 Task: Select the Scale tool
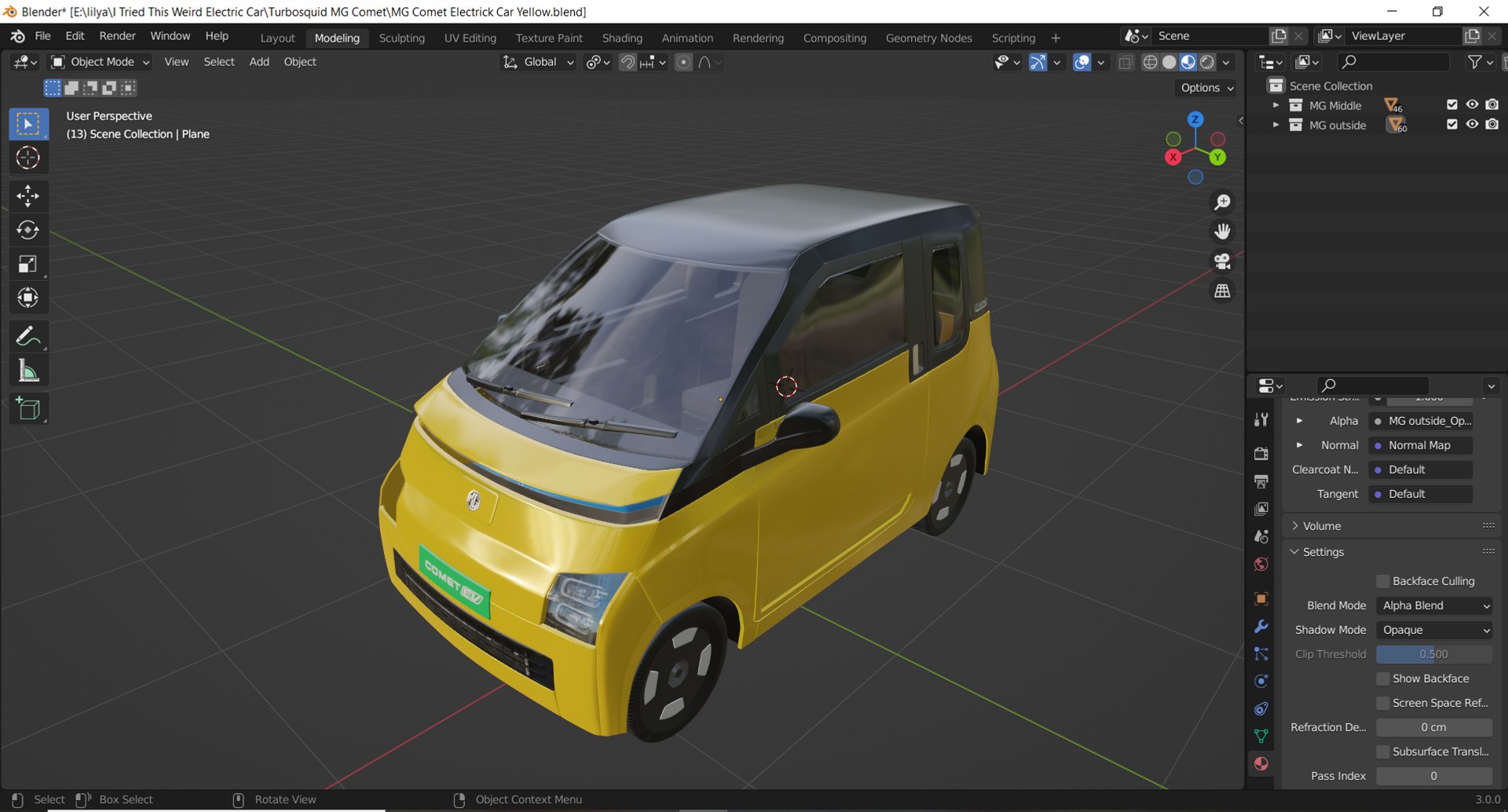coord(28,264)
